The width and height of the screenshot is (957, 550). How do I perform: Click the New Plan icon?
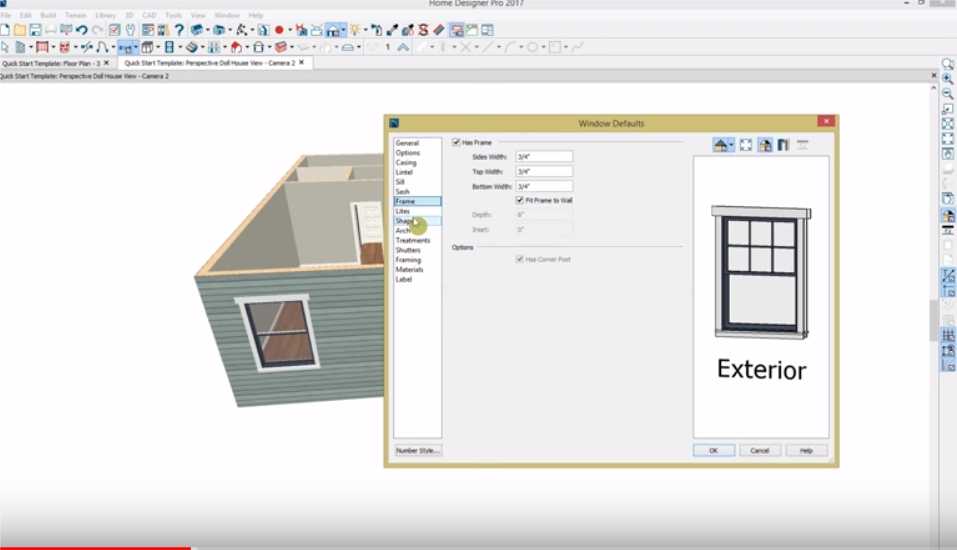(x=5, y=30)
